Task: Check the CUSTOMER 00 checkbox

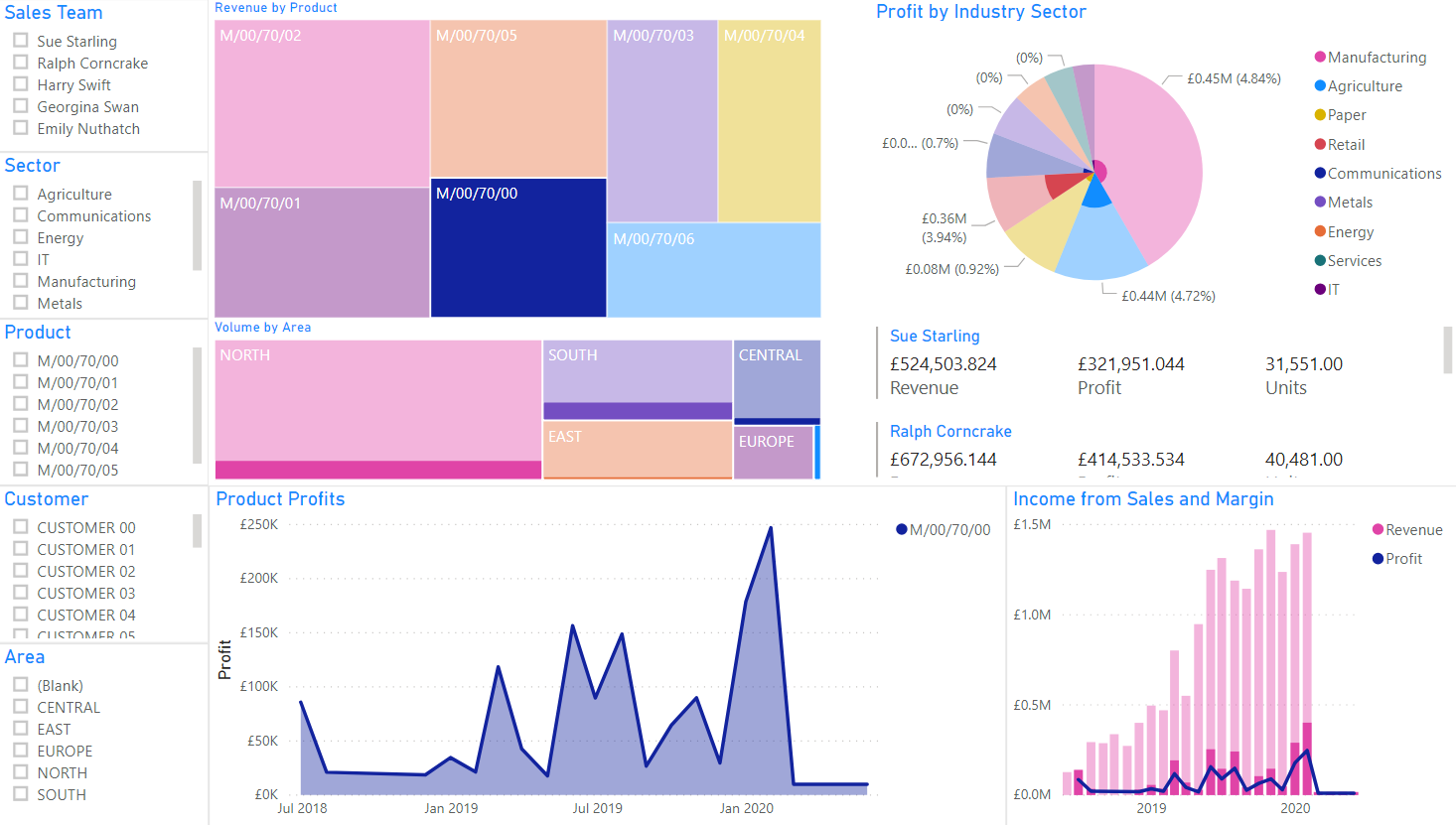Action: click(20, 527)
